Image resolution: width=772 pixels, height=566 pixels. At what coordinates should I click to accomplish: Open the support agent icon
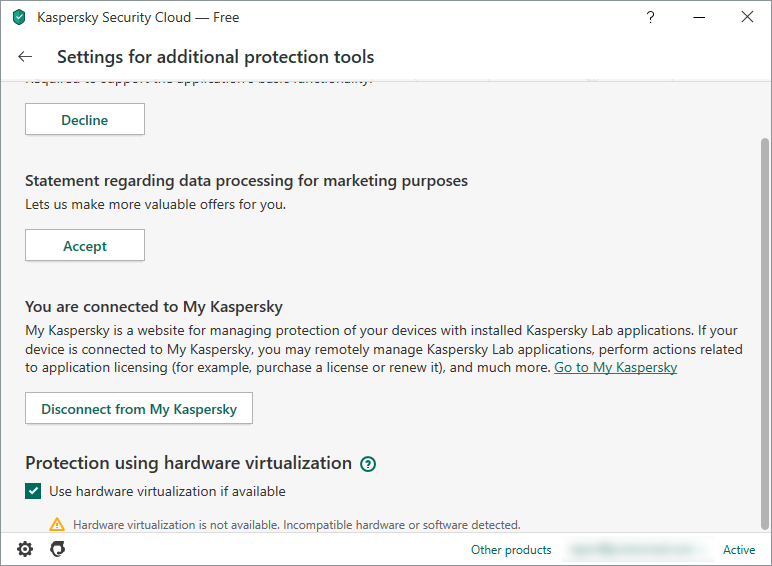(x=57, y=549)
